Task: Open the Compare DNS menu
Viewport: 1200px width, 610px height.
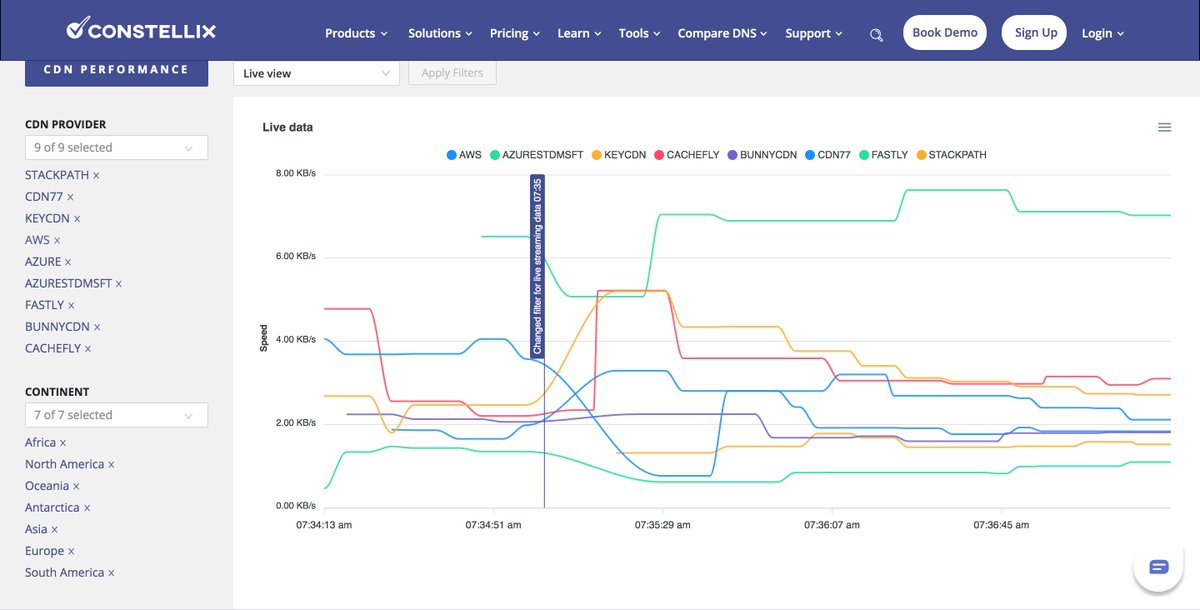Action: click(x=722, y=33)
